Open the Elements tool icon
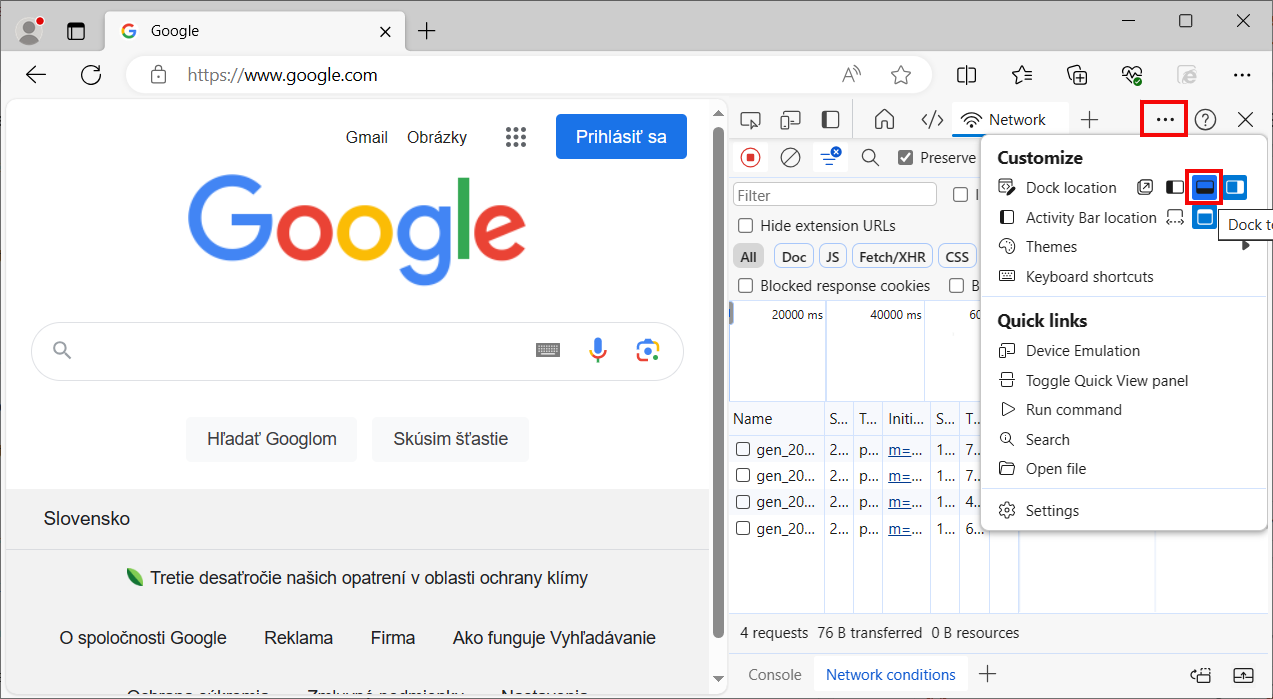The height and width of the screenshot is (699, 1273). point(932,120)
